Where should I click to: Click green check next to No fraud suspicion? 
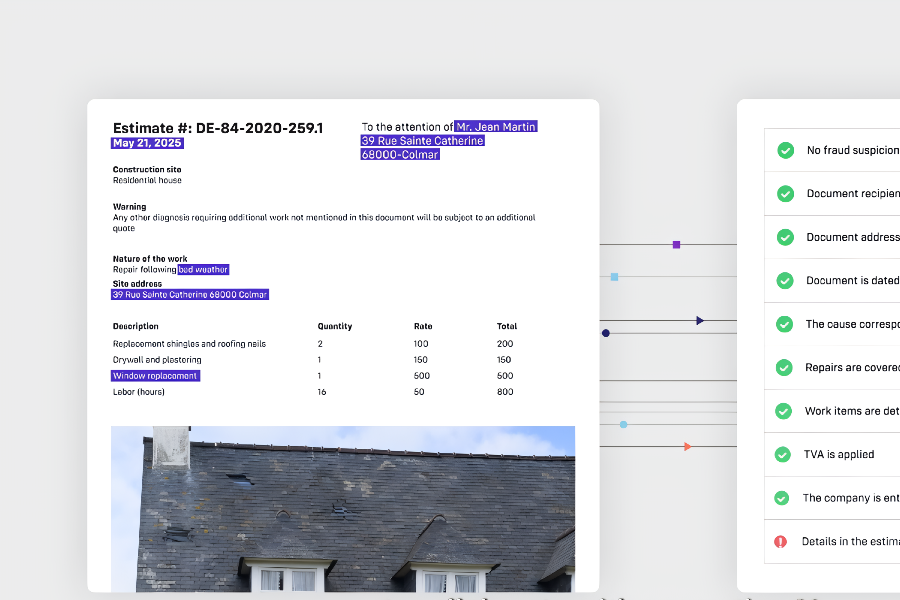[785, 150]
